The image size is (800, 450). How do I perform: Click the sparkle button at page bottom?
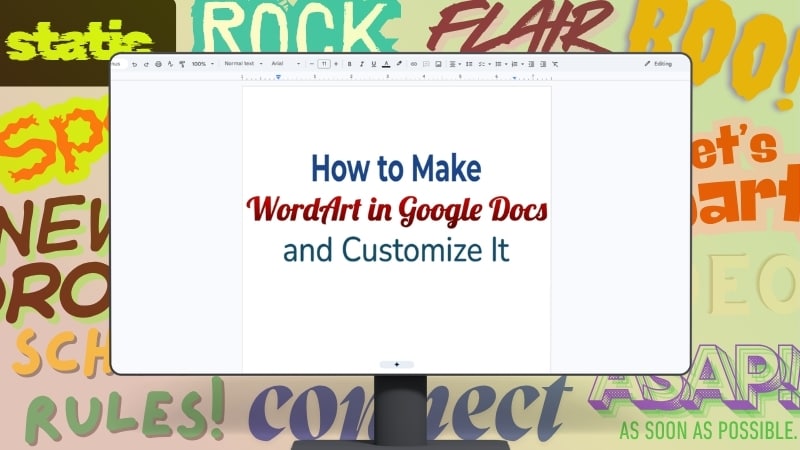pos(397,364)
